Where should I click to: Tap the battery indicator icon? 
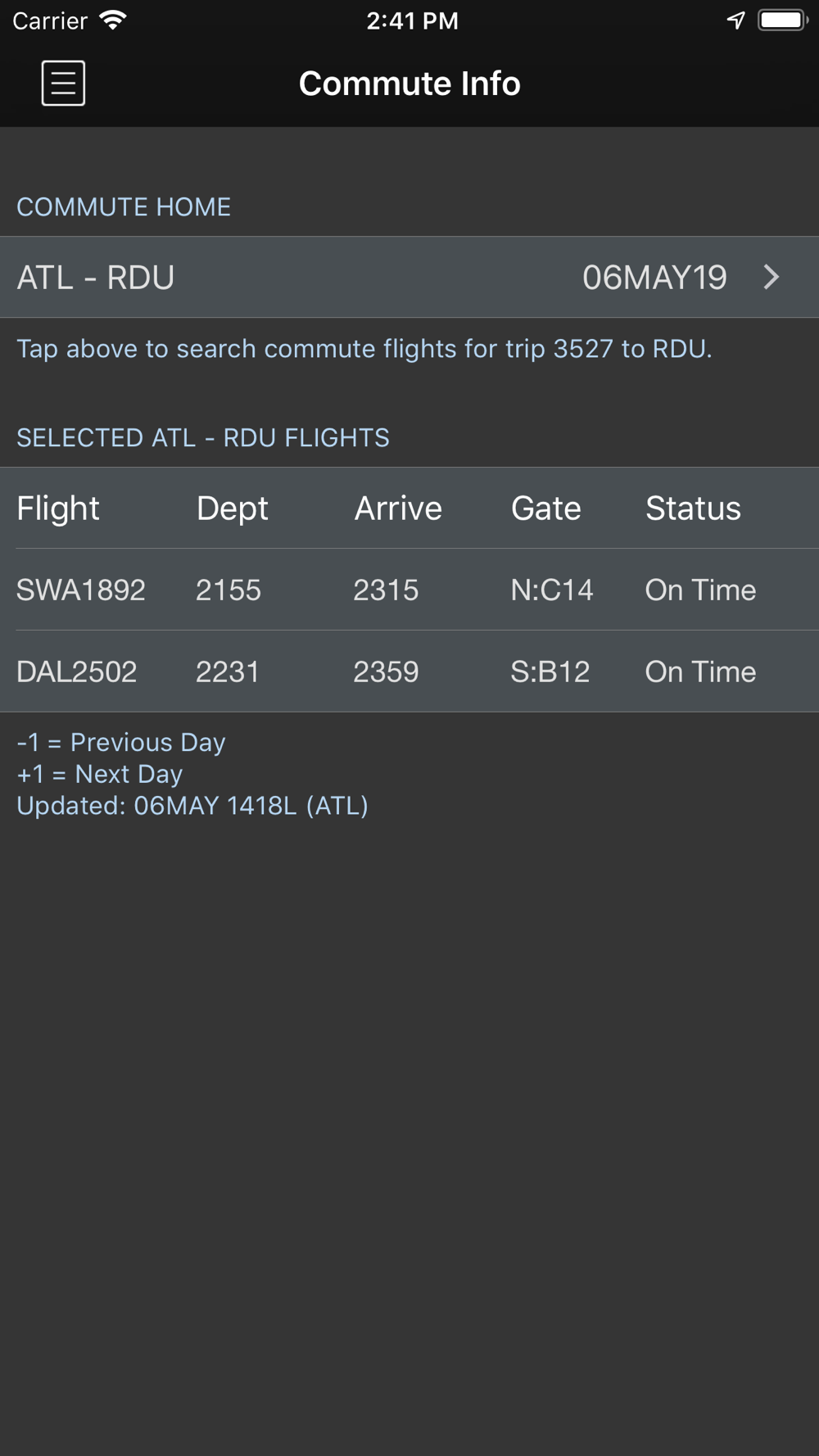[782, 20]
